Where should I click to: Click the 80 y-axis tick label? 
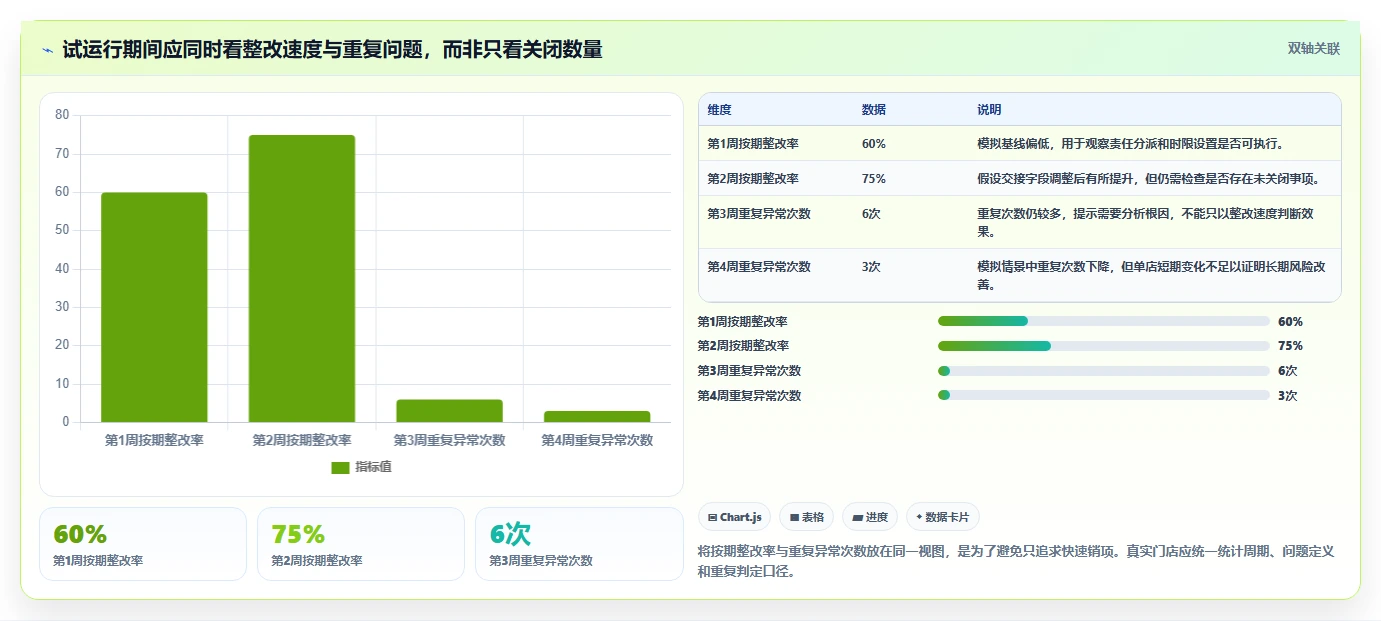pos(62,115)
